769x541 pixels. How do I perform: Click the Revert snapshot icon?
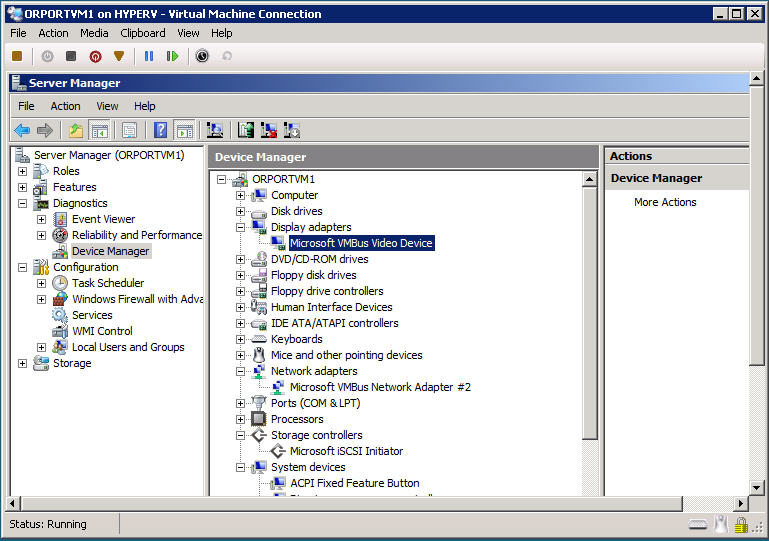point(227,56)
